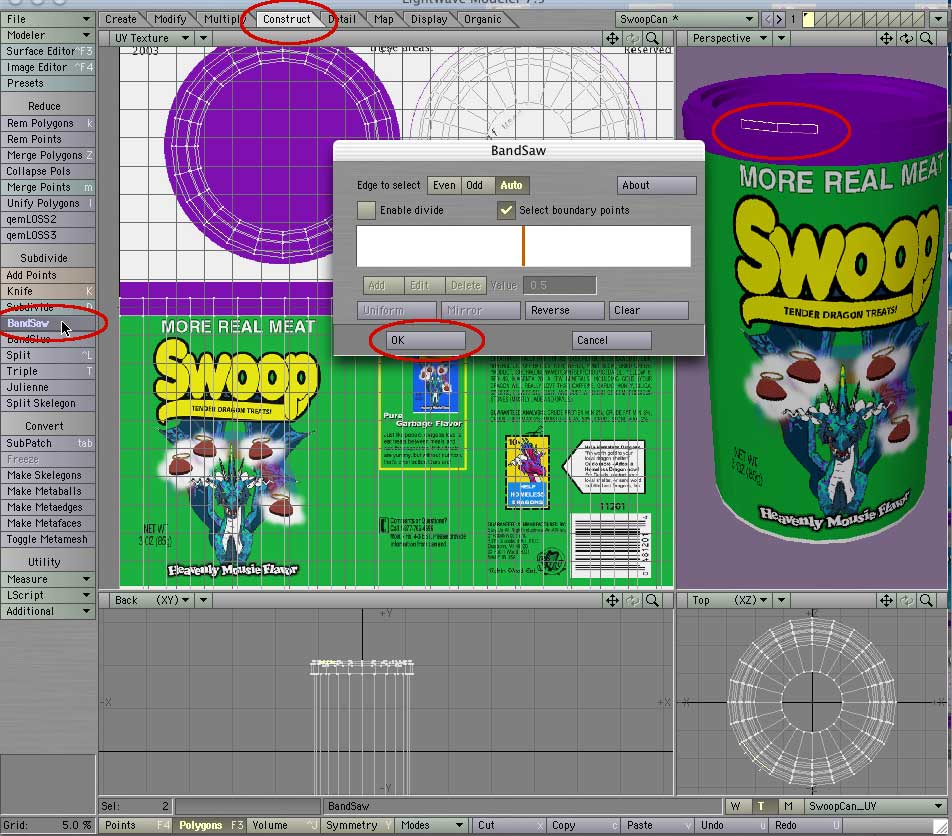The width and height of the screenshot is (952, 836).
Task: Open the Surface Editor
Action: 47,52
